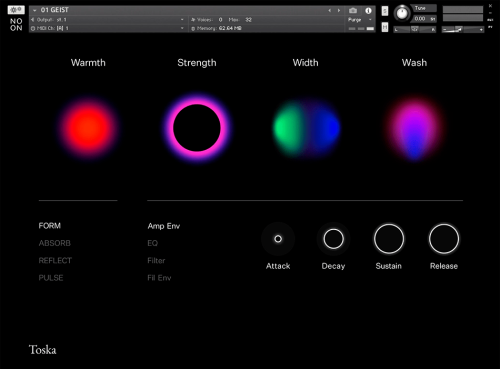Click the Tune knob

pos(402,14)
